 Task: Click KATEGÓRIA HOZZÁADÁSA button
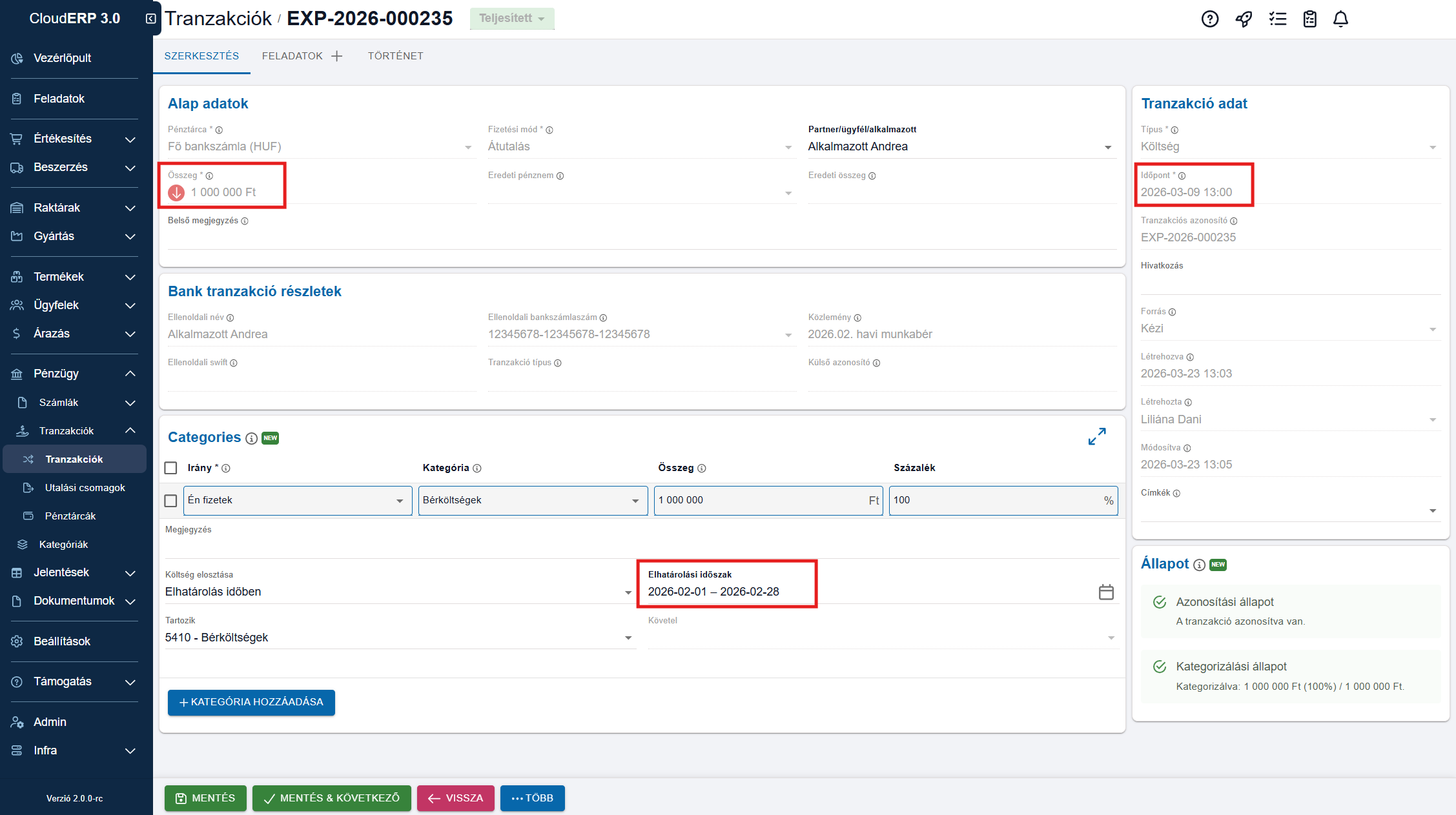(251, 702)
